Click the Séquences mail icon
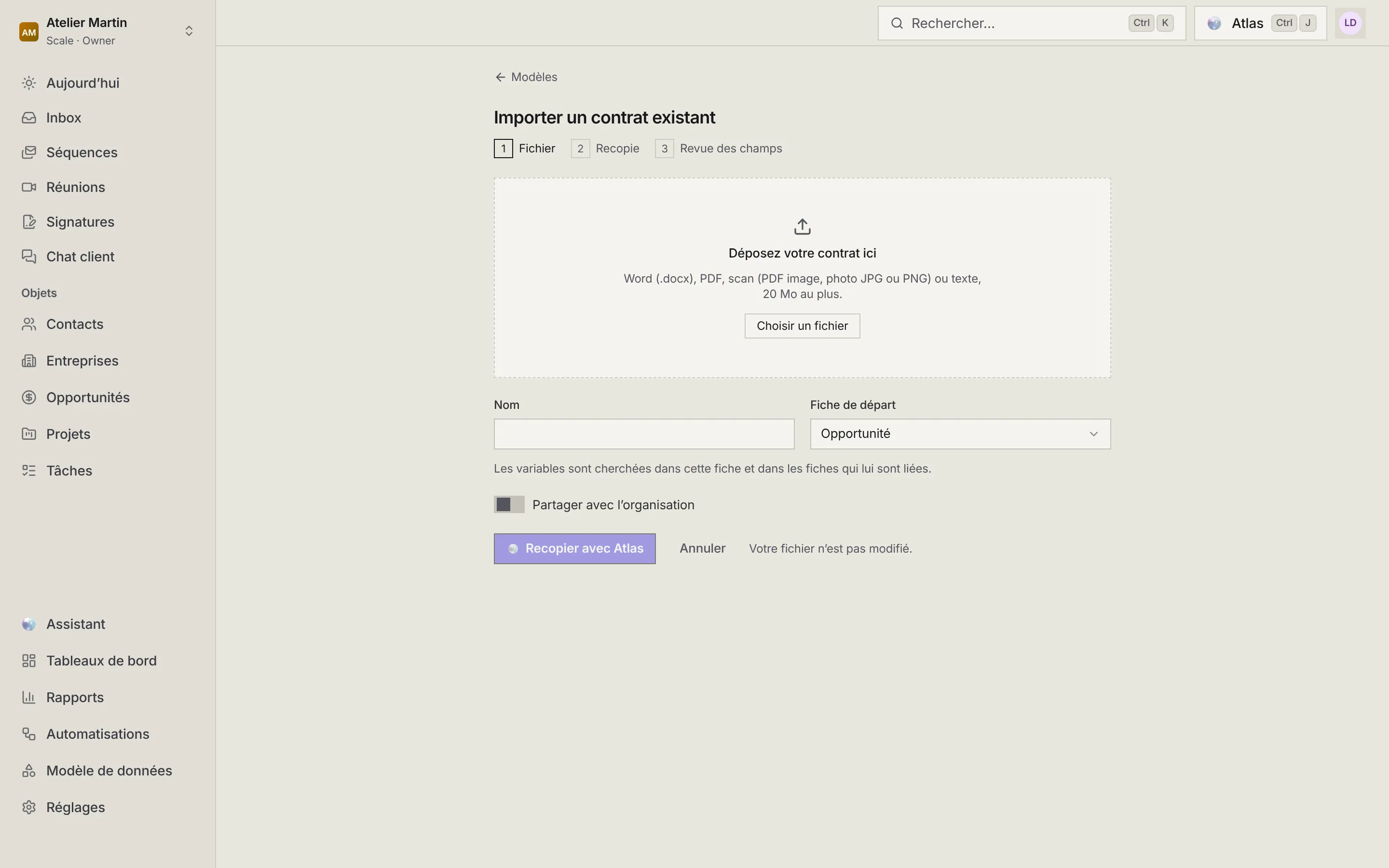This screenshot has width=1389, height=868. coord(29,153)
